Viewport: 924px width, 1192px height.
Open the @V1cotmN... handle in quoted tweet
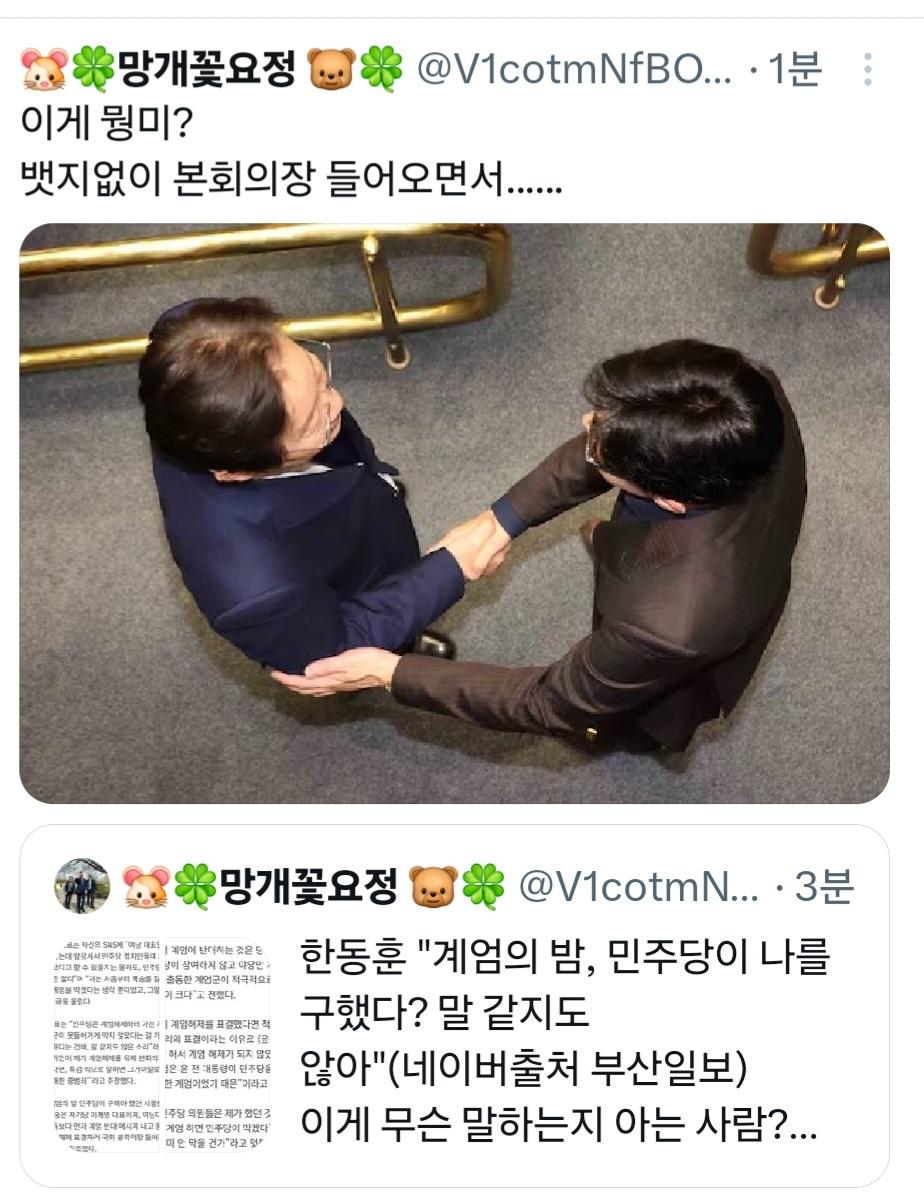click(x=639, y=886)
